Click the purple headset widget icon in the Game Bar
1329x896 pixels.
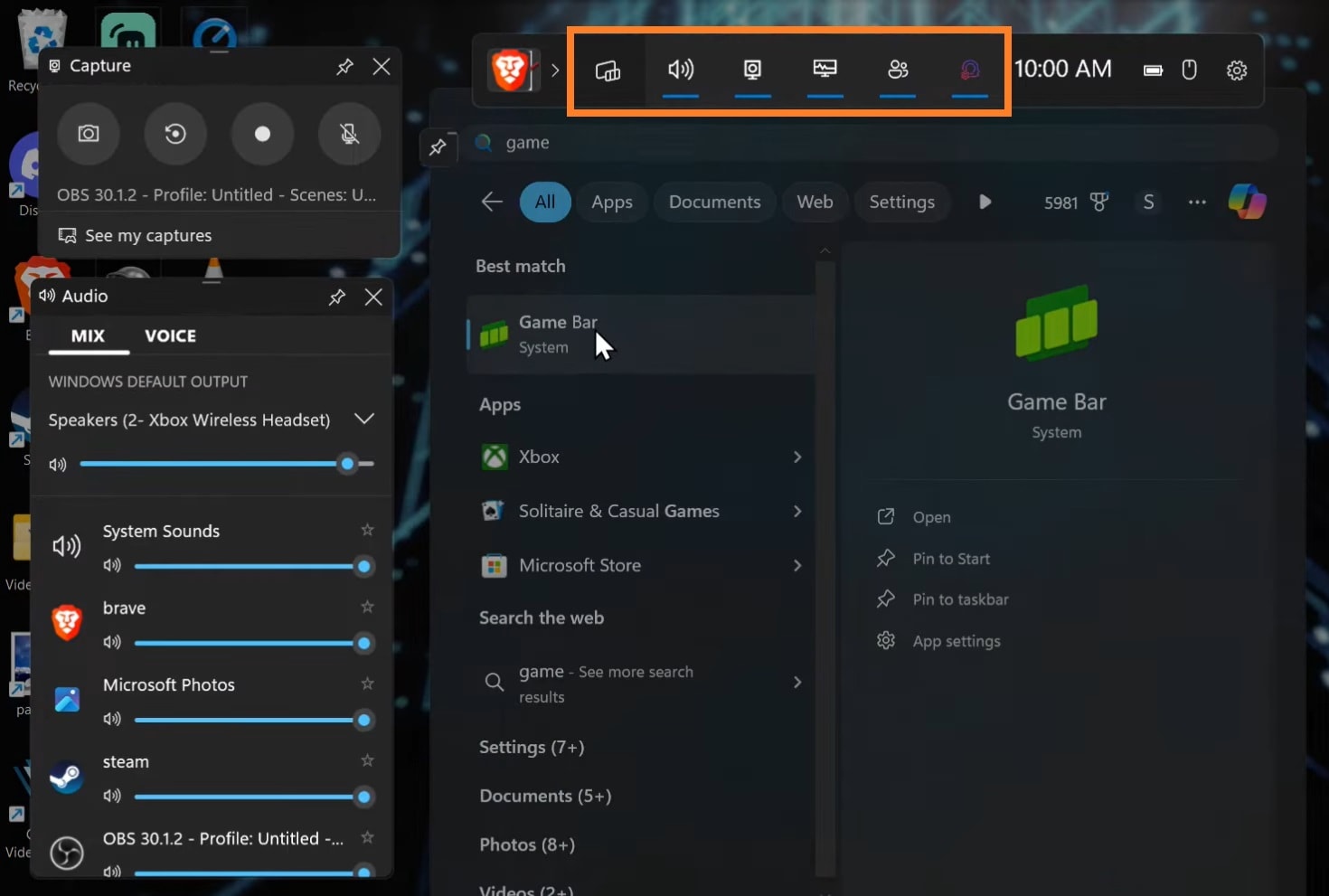tap(969, 70)
